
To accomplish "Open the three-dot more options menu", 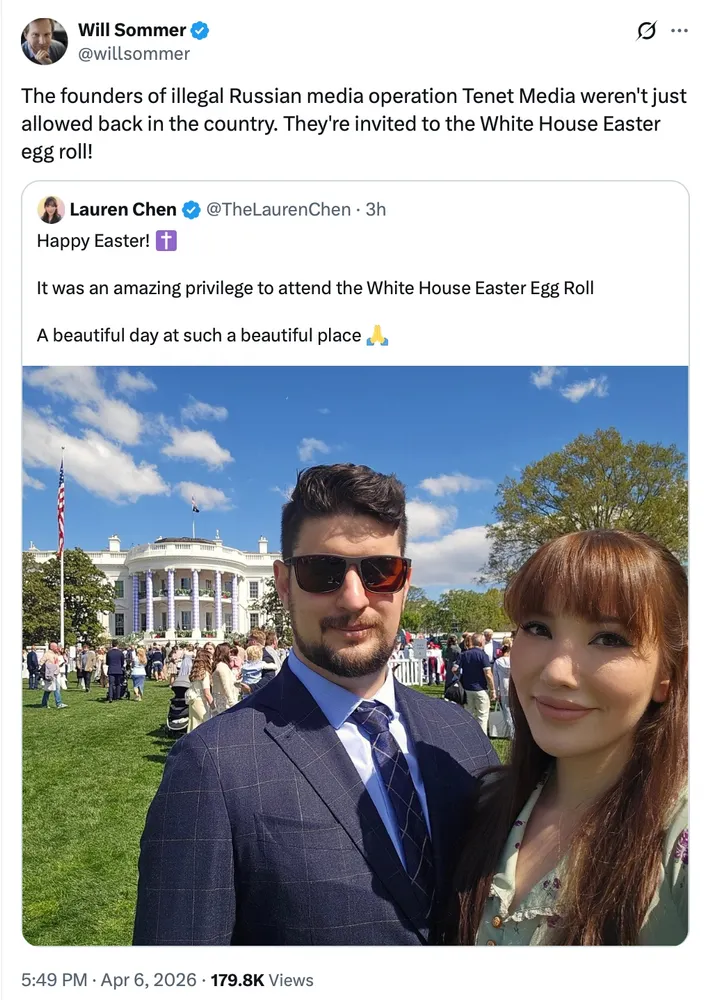I will click(x=680, y=30).
